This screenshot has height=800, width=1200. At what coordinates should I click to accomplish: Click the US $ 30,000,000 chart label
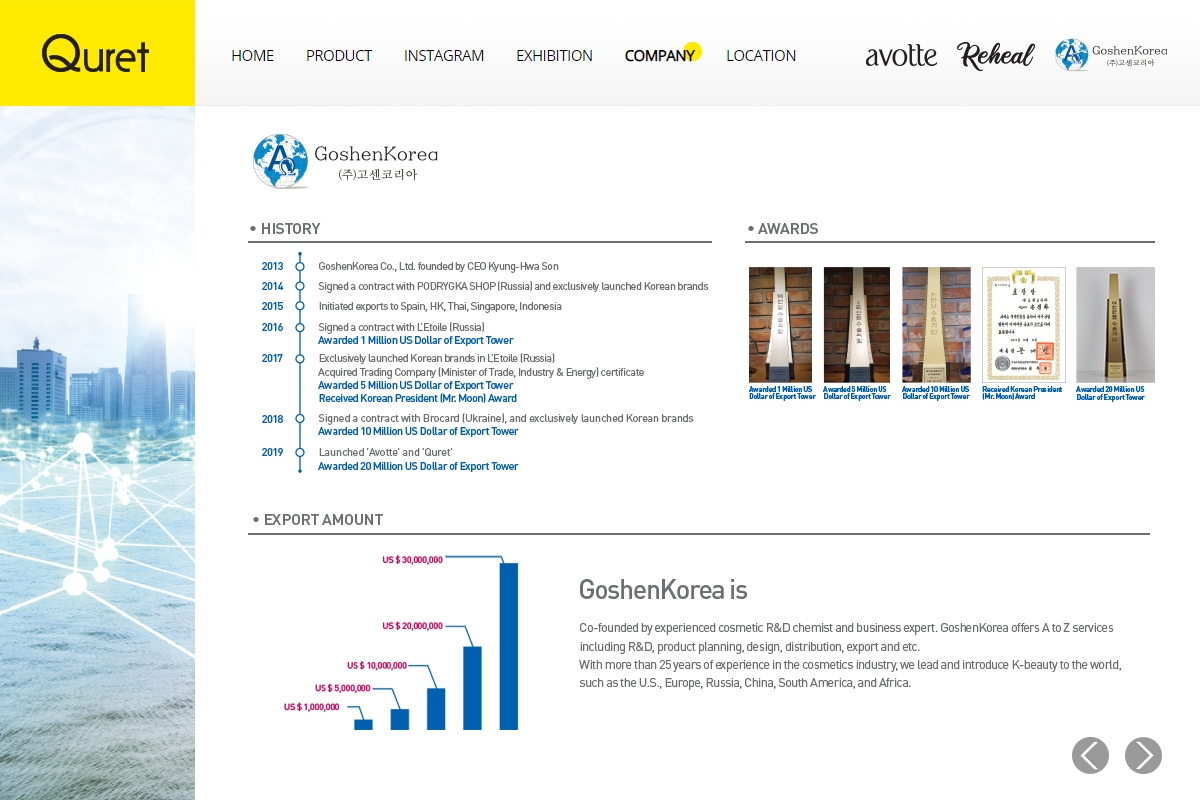412,560
